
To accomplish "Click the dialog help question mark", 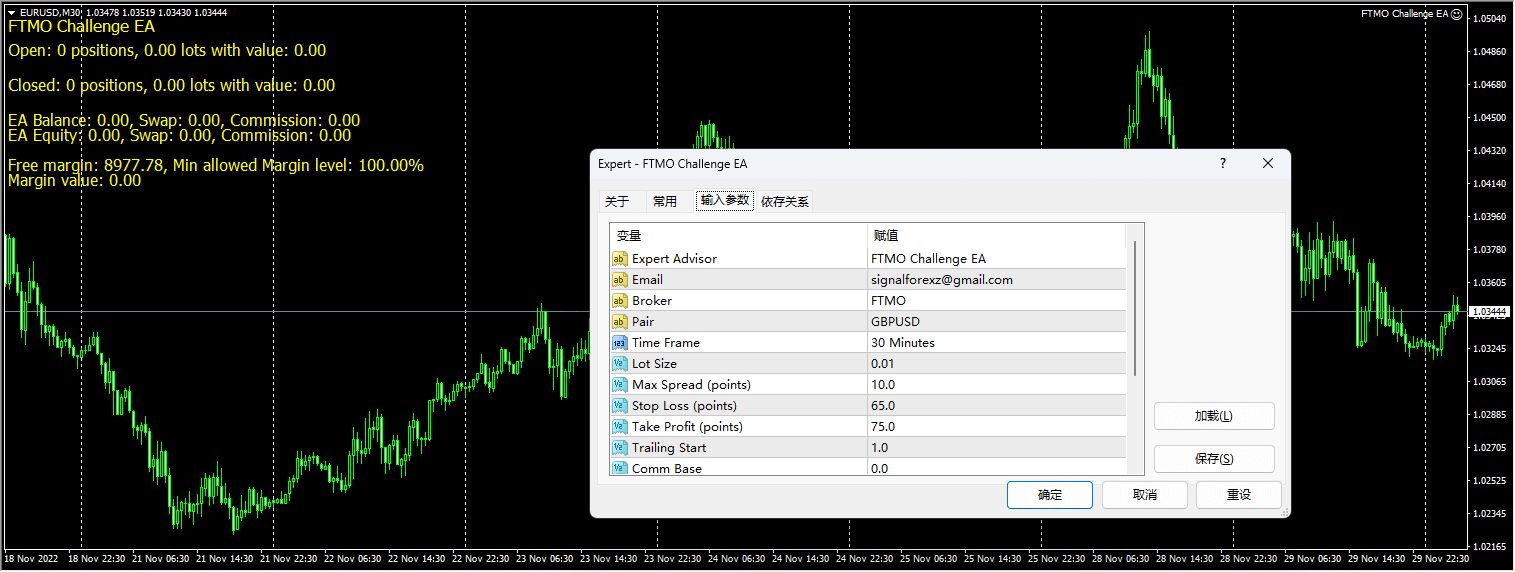I will (1222, 164).
